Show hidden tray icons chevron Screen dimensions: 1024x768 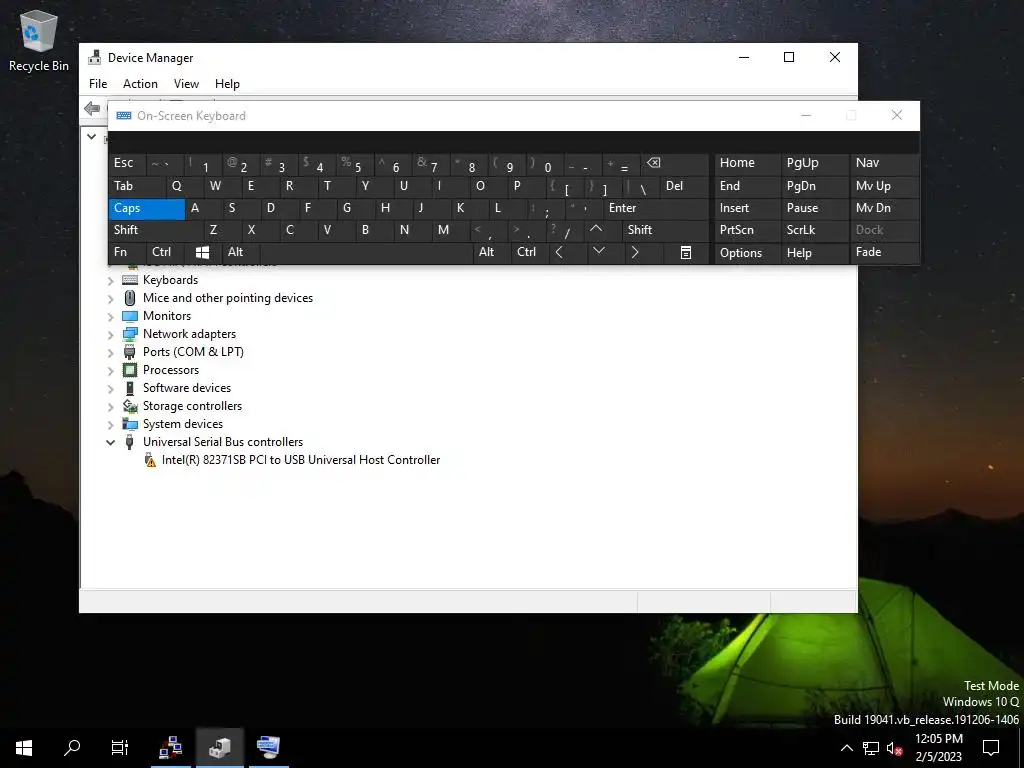tap(846, 748)
